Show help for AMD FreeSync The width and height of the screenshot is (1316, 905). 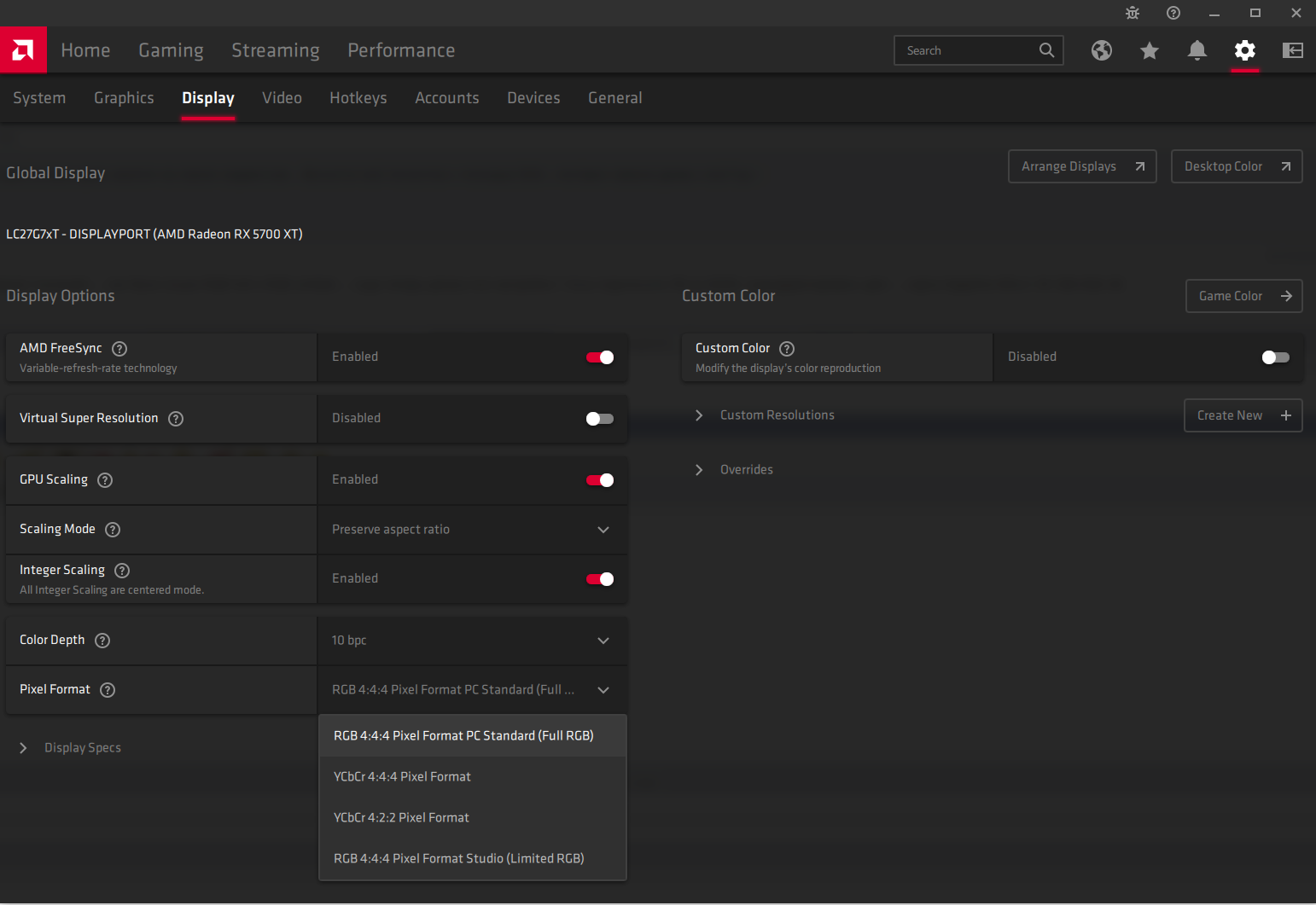click(120, 348)
